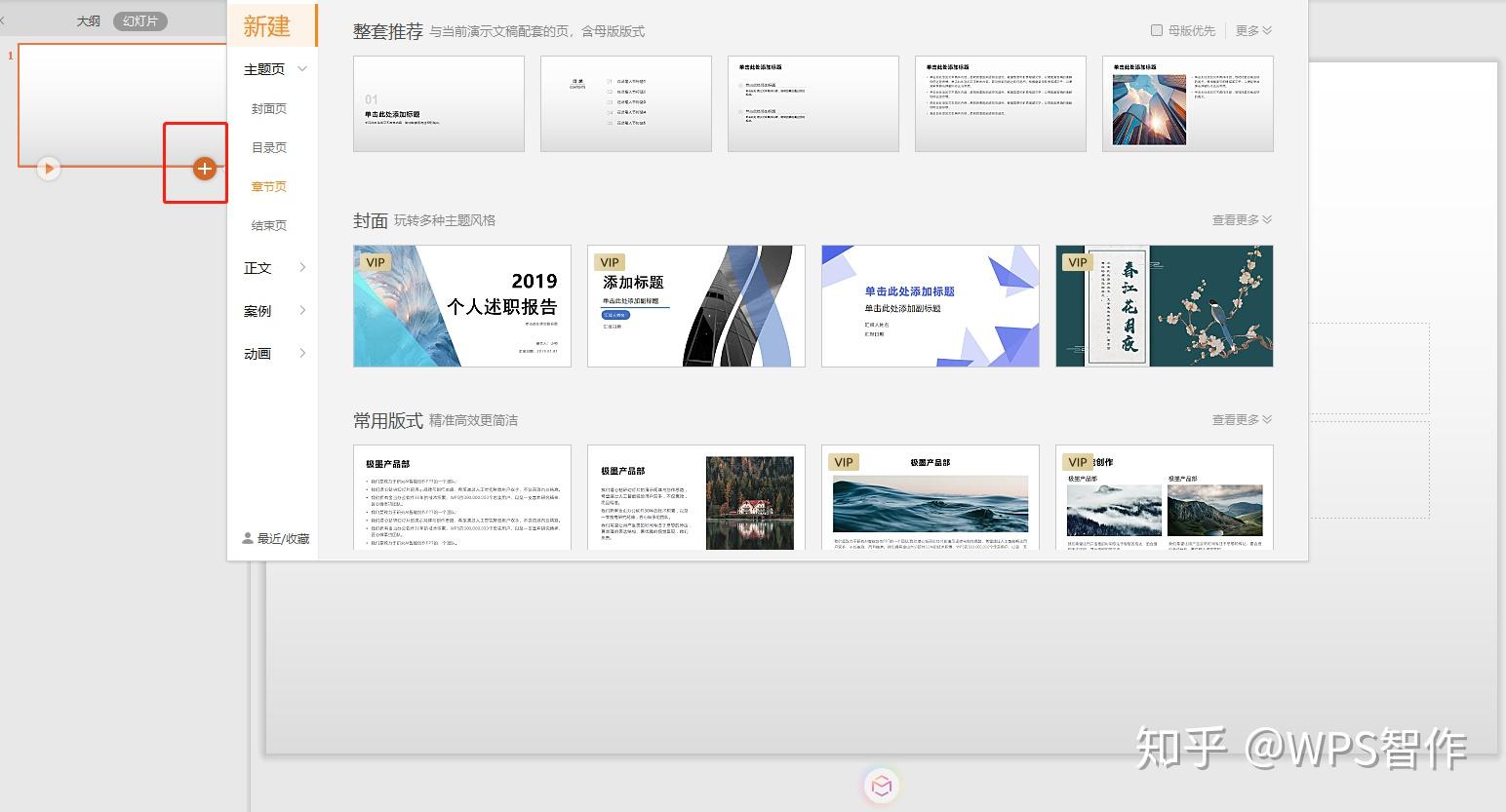This screenshot has height=812, width=1506.
Task: Play slide 1 from thumbnail play icon
Action: click(x=48, y=169)
